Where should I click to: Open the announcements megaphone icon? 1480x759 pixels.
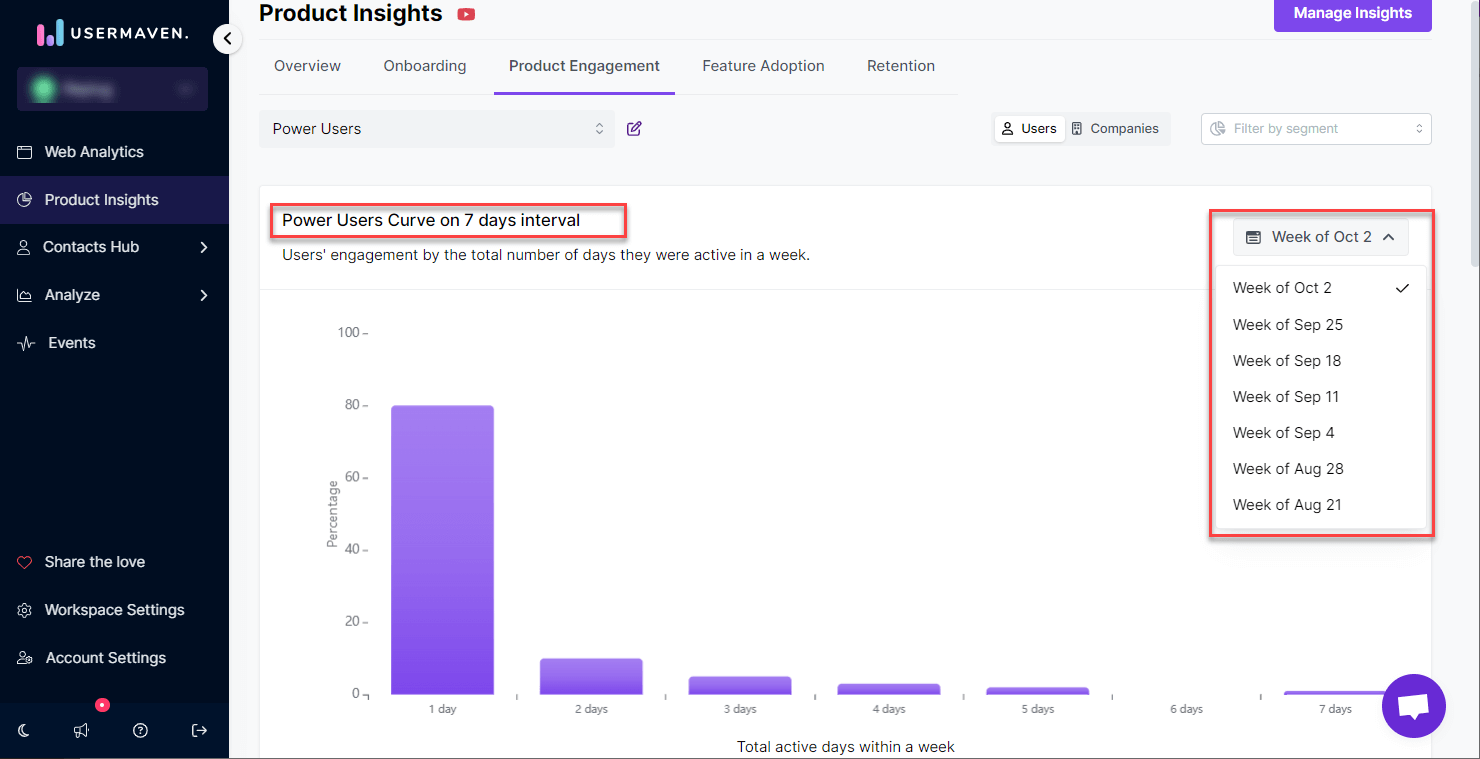(x=82, y=731)
